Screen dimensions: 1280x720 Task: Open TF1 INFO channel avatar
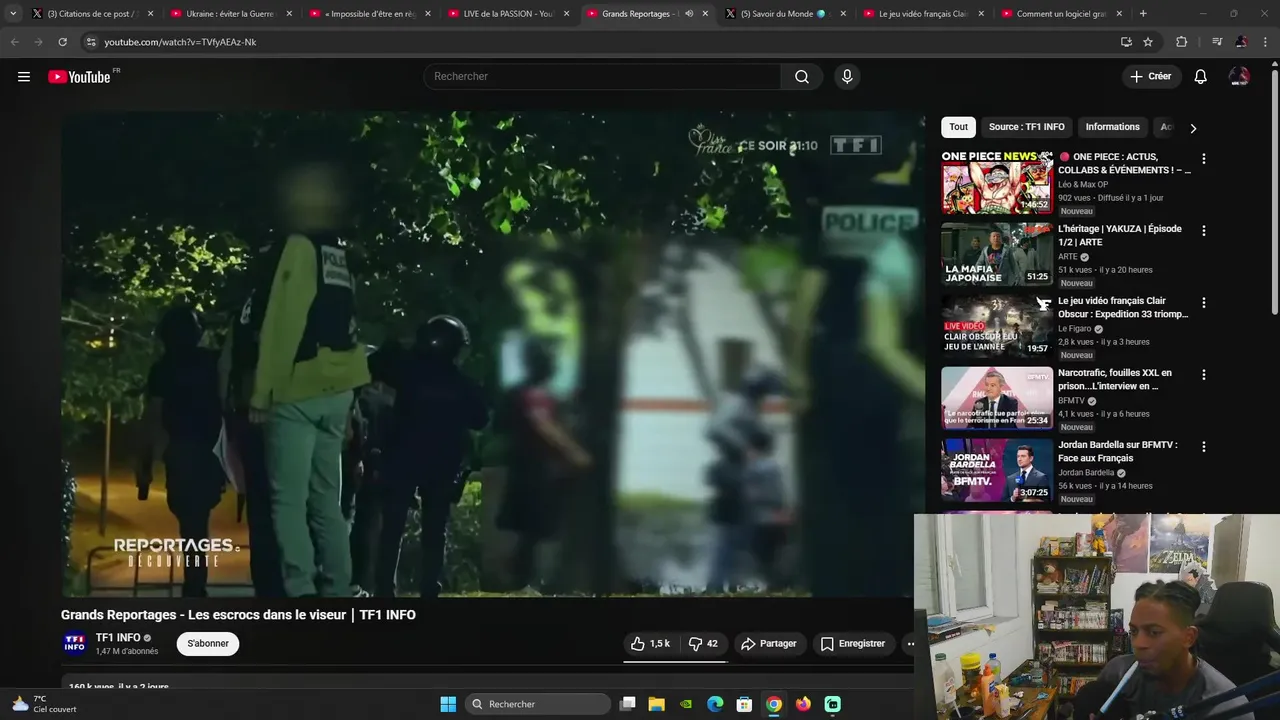coord(75,643)
